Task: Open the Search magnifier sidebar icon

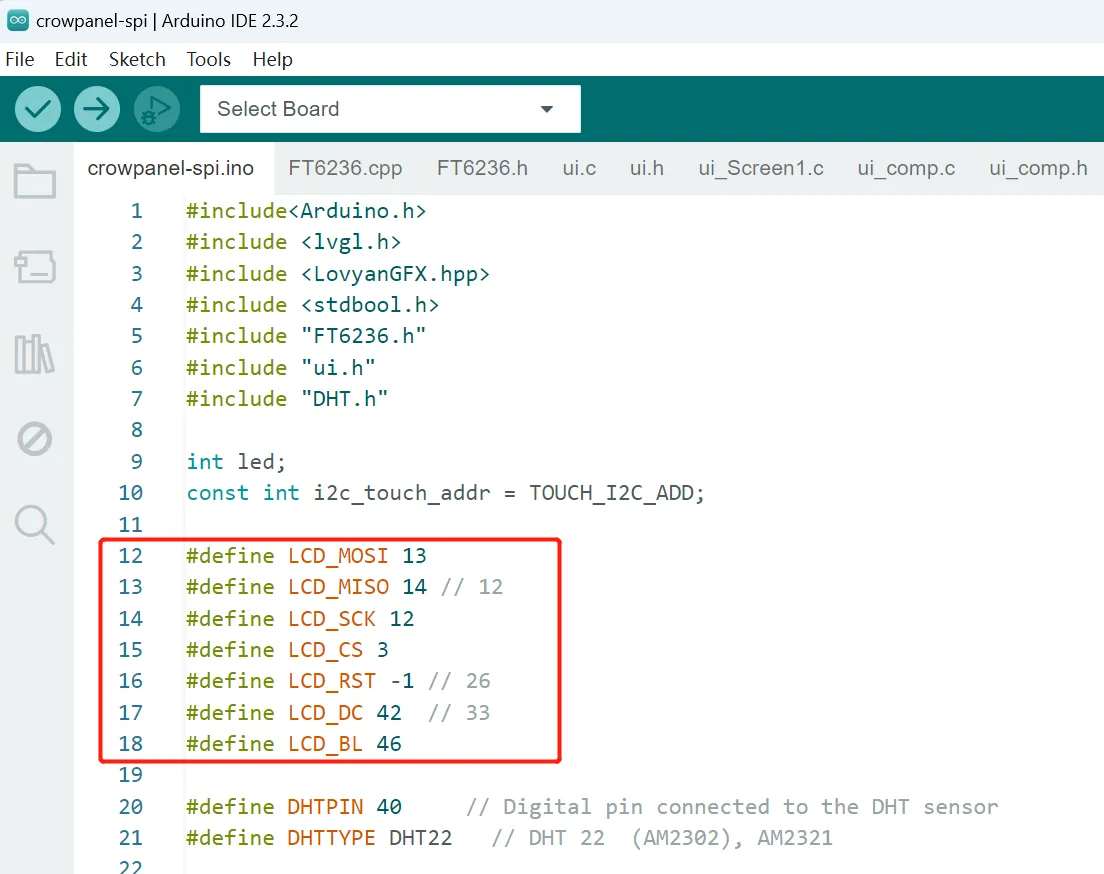Action: coord(34,525)
